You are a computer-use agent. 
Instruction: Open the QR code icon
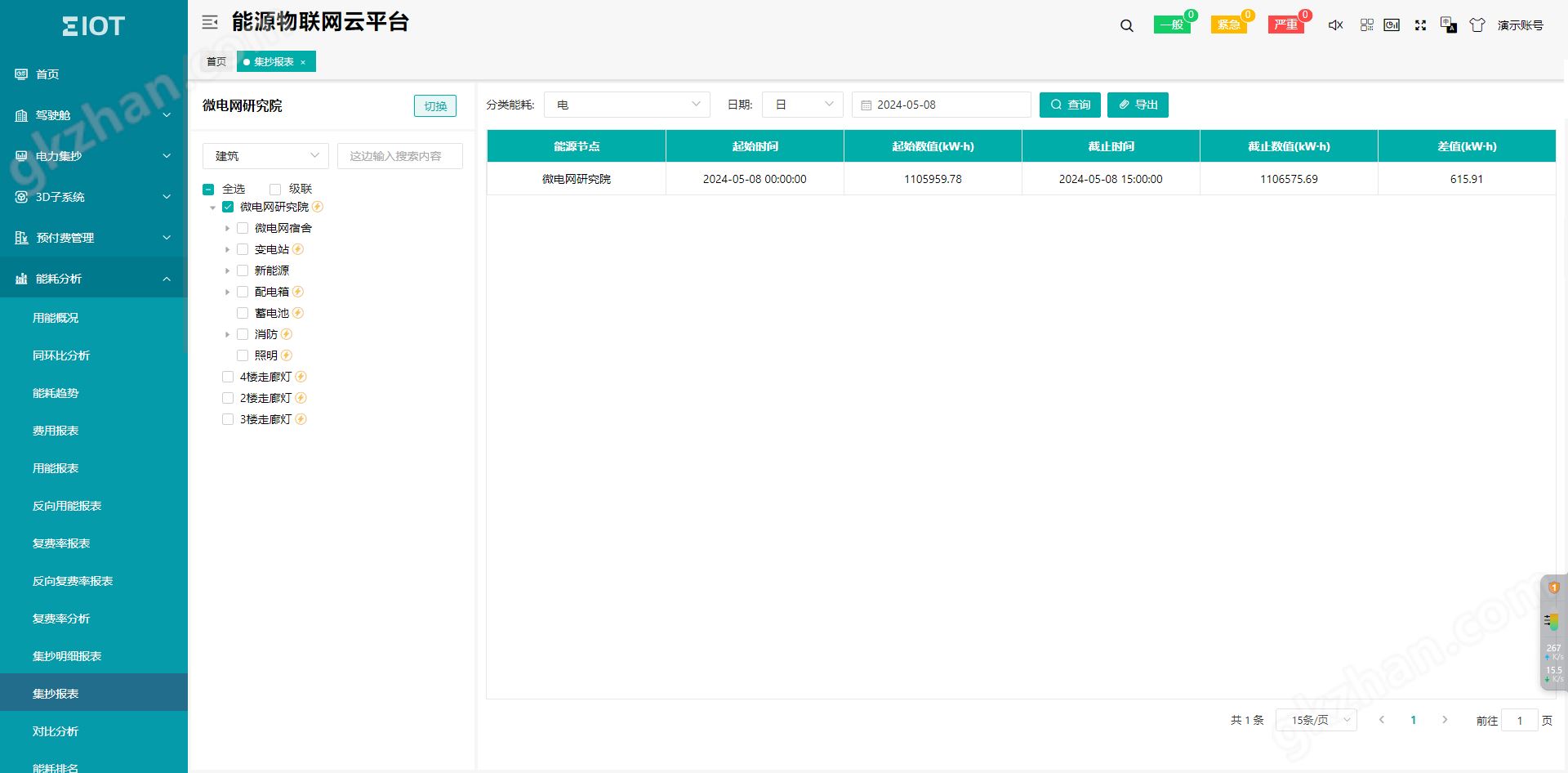1367,25
